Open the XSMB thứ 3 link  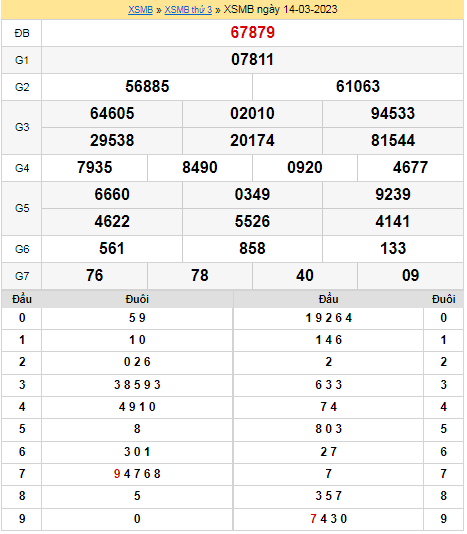point(188,9)
